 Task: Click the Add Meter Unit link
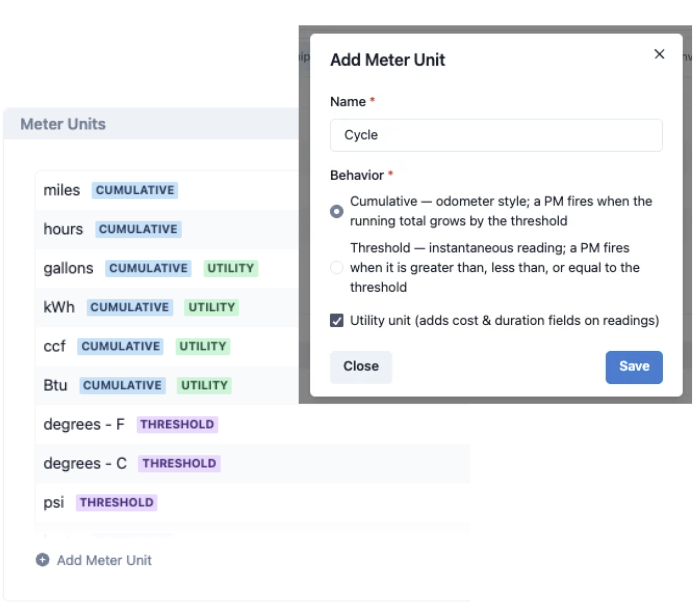(x=104, y=560)
